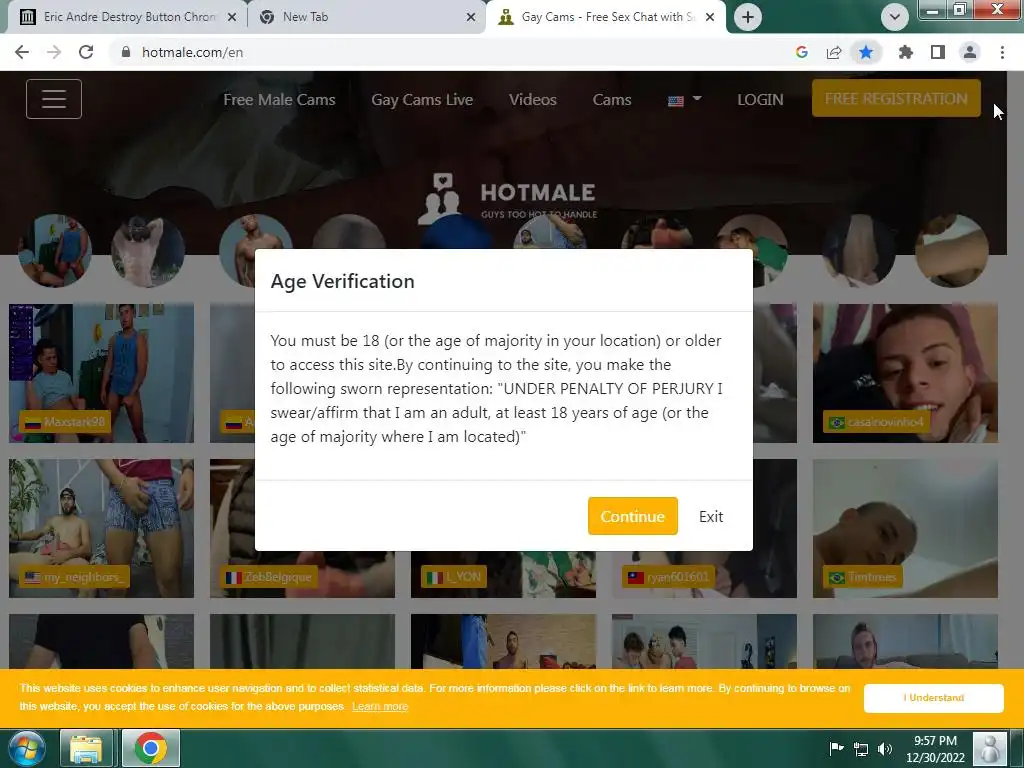Switch to the Eric Andre Destroy Button tab
1024x768 pixels.
pyautogui.click(x=127, y=17)
